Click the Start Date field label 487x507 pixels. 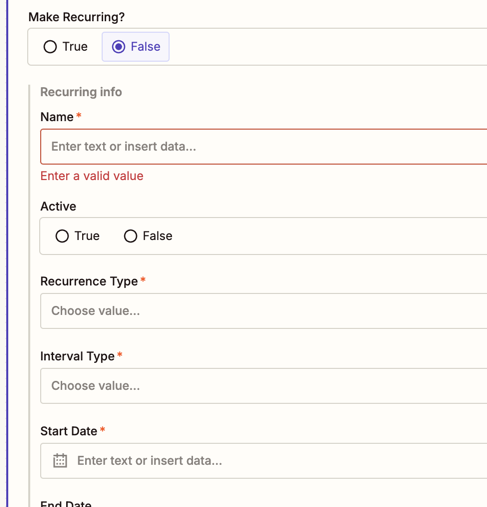pyautogui.click(x=69, y=431)
